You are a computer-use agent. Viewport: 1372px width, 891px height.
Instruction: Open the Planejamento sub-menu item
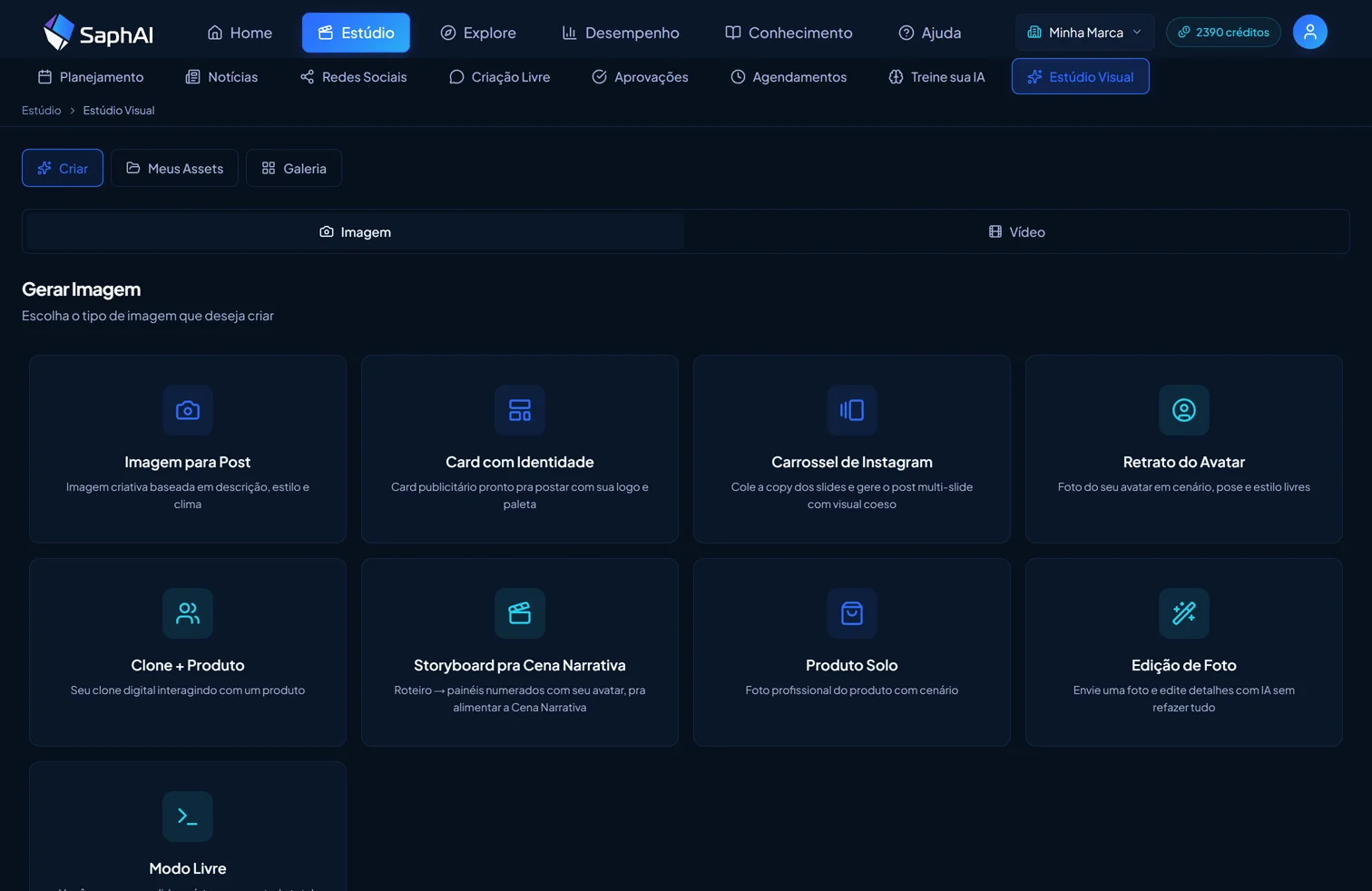(x=91, y=77)
